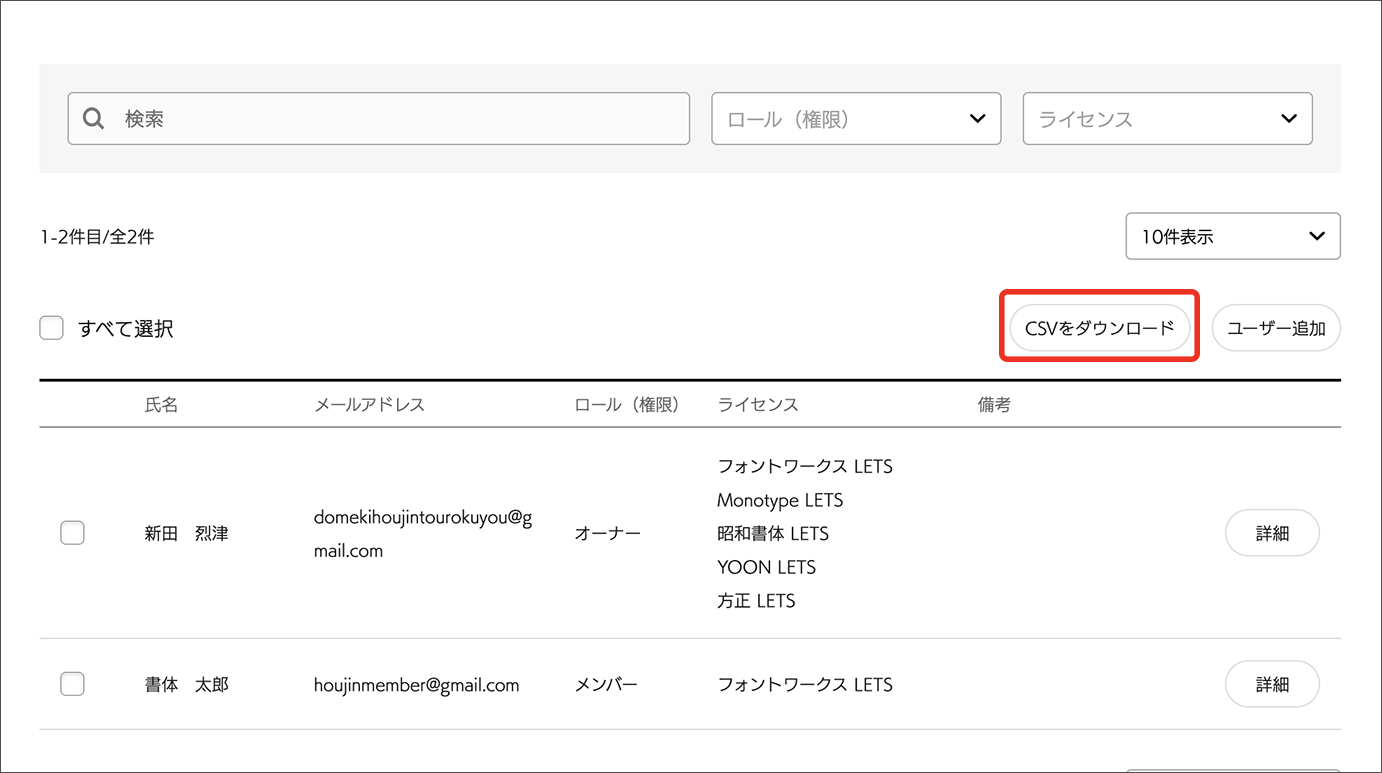This screenshot has height=773, width=1382.
Task: Click the houjinmember@gmail.com email address
Action: [x=416, y=685]
